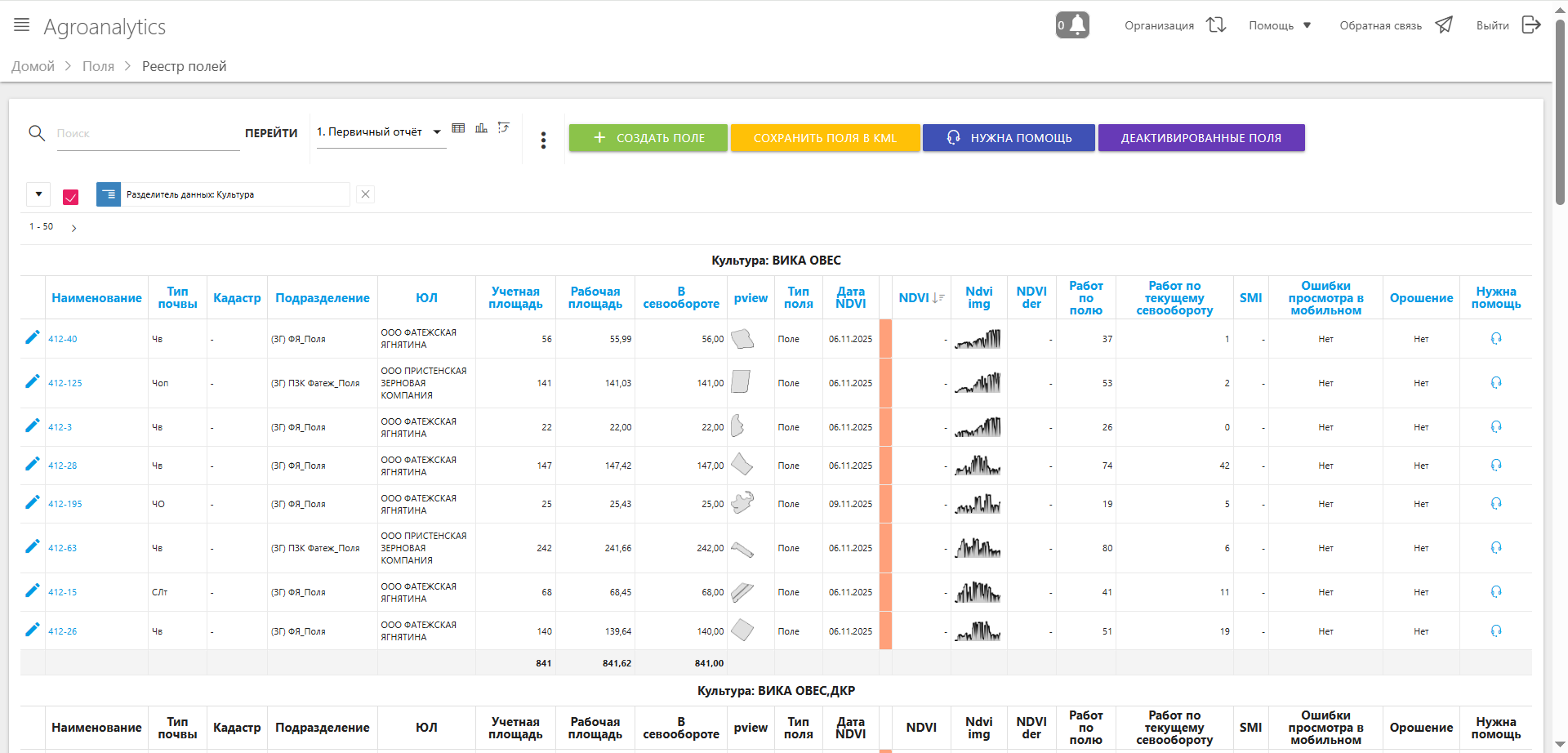Screen dimensions: 1568x753
Task: Switch to bar chart view icon
Action: click(x=481, y=128)
